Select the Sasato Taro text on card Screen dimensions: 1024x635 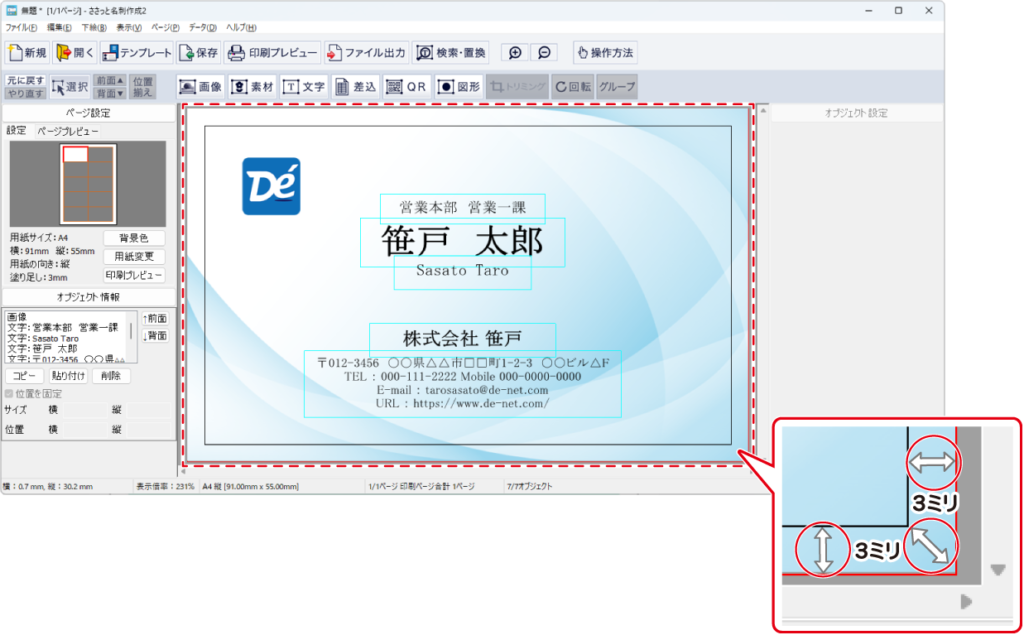(x=462, y=272)
